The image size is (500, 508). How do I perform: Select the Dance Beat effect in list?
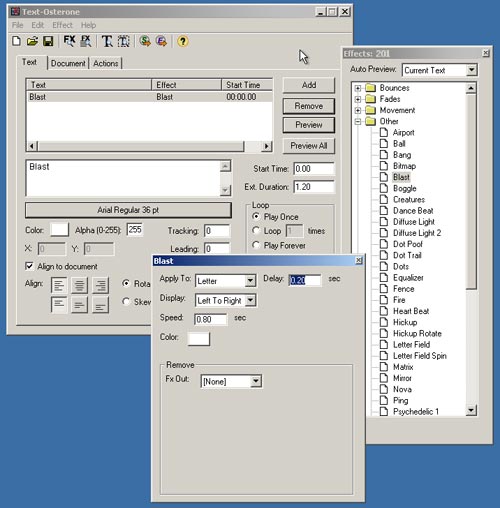[x=413, y=211]
